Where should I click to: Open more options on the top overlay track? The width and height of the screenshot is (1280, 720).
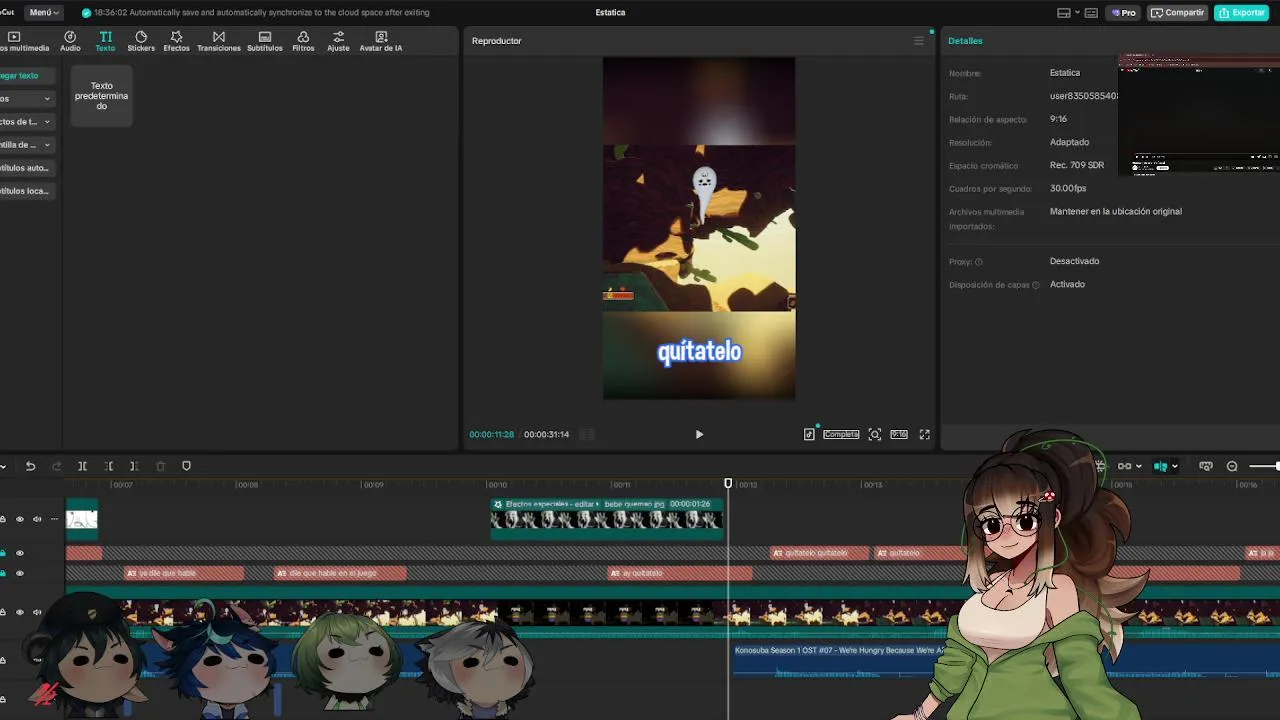[53, 519]
